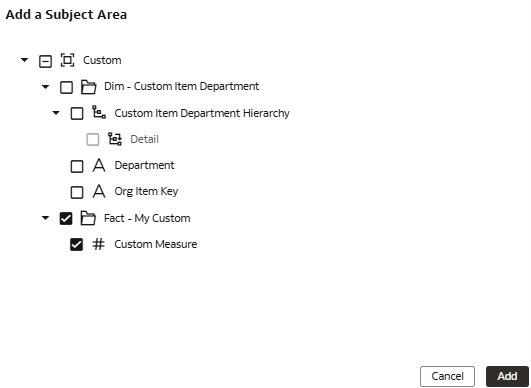
Task: Check the Dim - Custom Item Department checkbox
Action: (x=66, y=87)
